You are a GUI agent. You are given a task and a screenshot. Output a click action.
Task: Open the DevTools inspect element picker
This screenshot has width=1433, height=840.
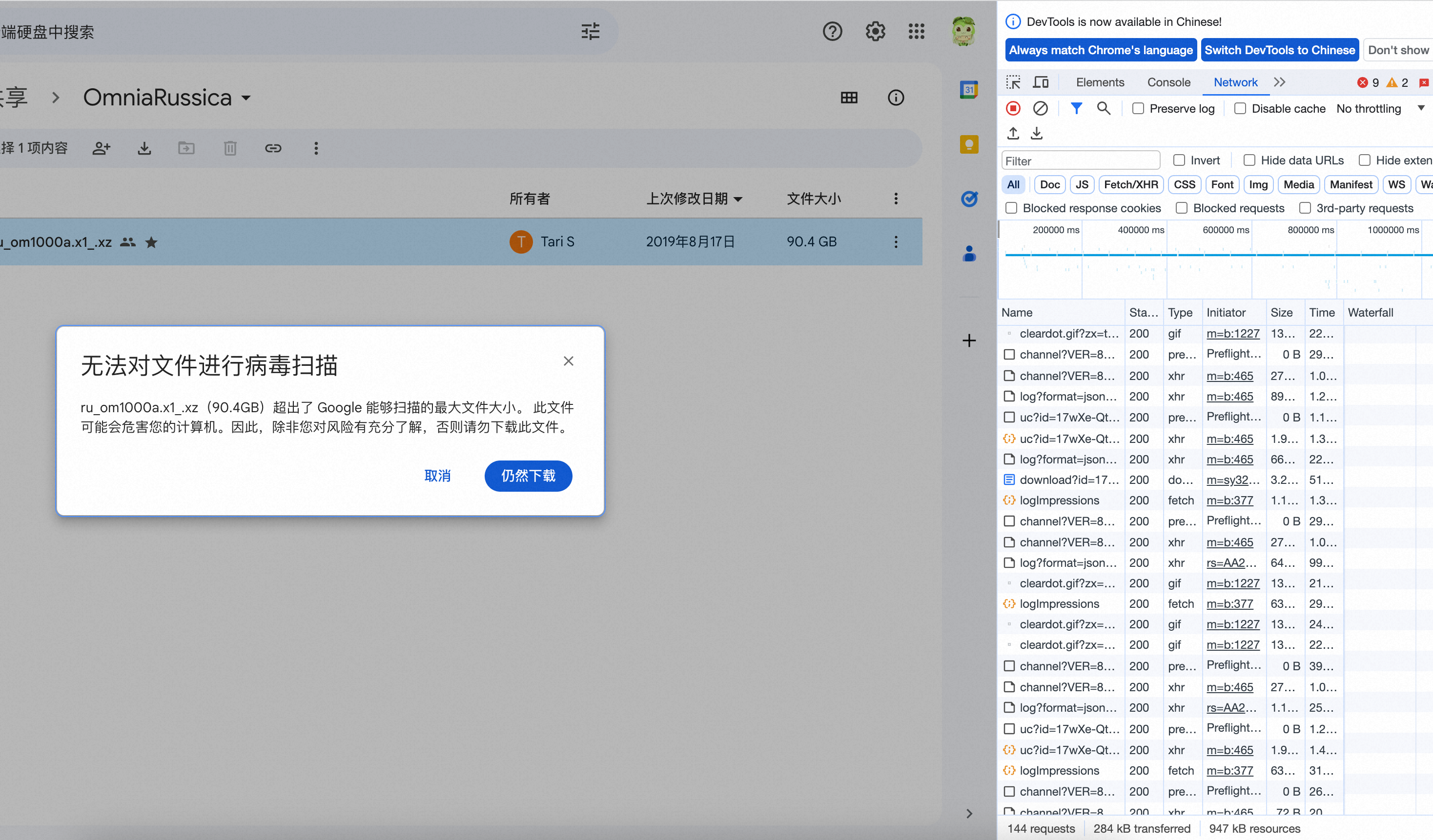point(1013,82)
